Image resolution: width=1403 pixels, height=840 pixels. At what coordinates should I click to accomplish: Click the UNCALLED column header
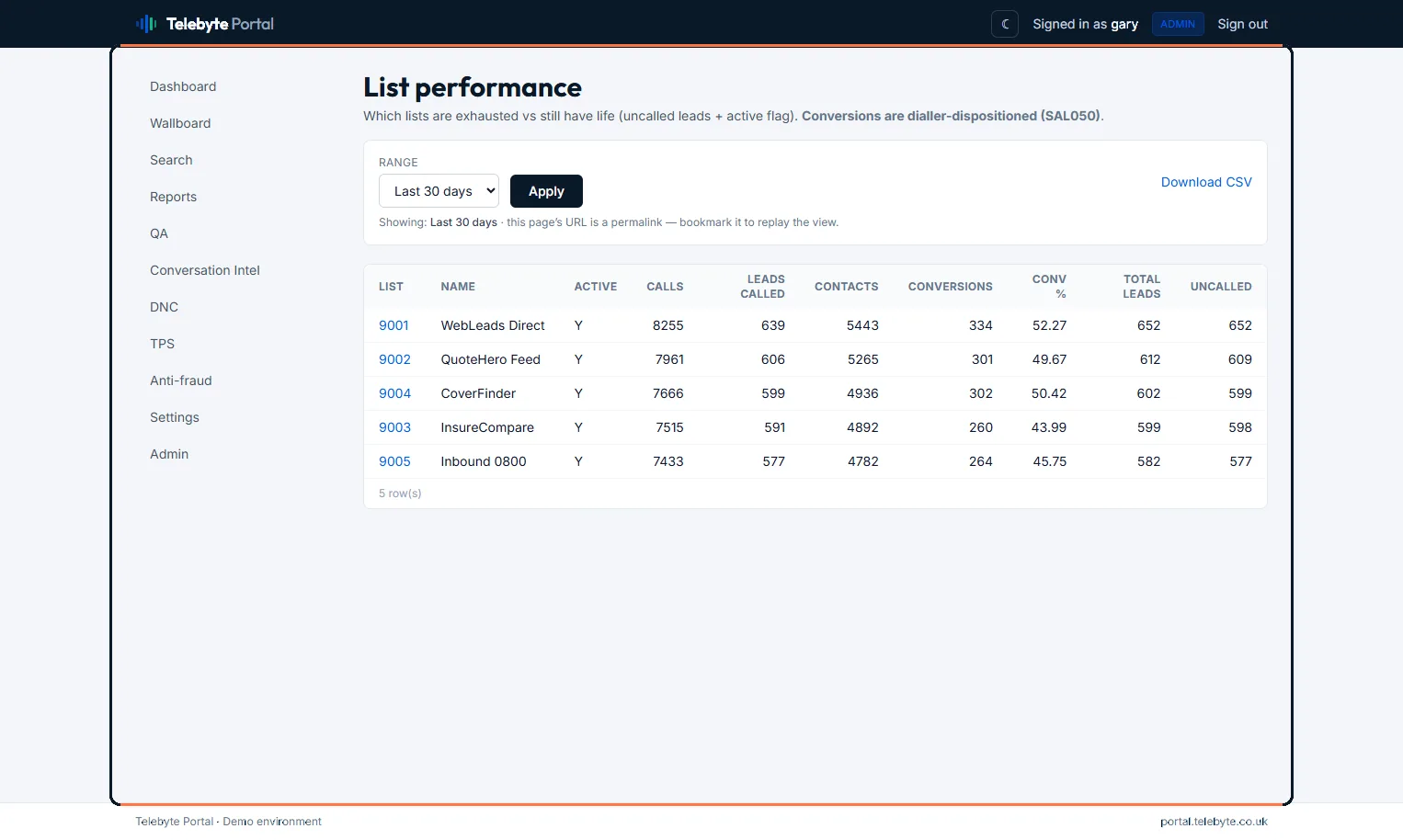point(1221,287)
